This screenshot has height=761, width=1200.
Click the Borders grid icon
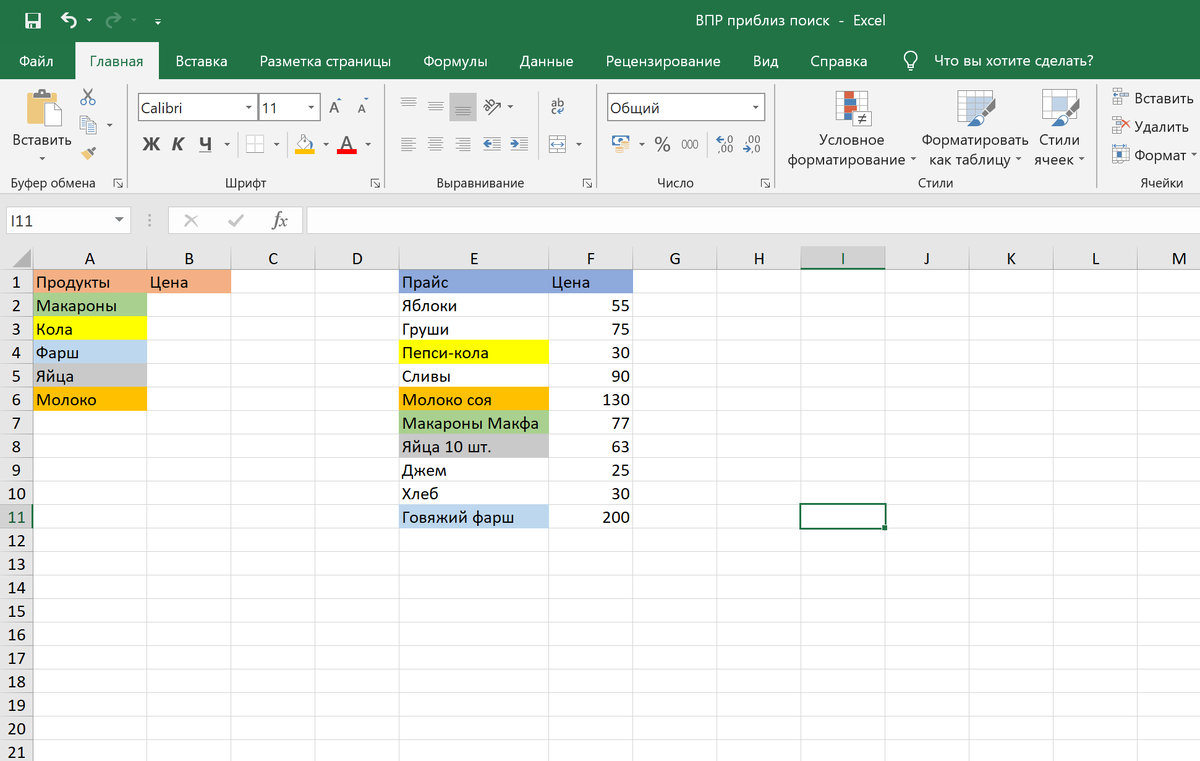(254, 144)
